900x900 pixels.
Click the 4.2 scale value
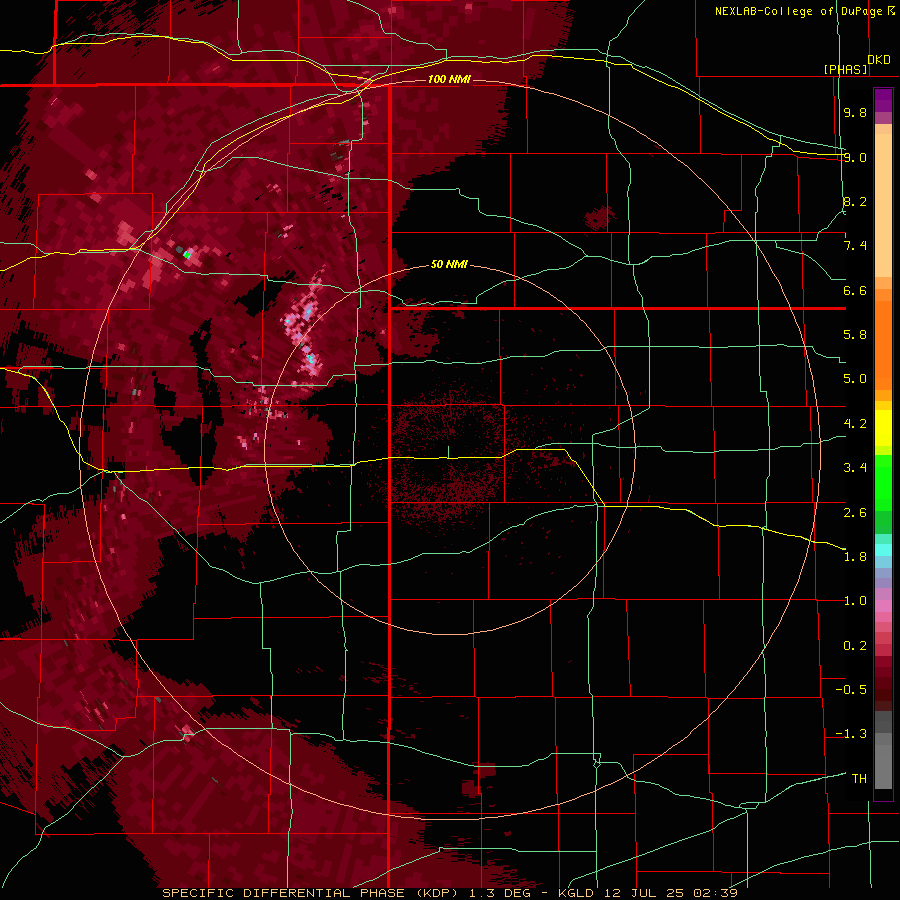pyautogui.click(x=855, y=424)
